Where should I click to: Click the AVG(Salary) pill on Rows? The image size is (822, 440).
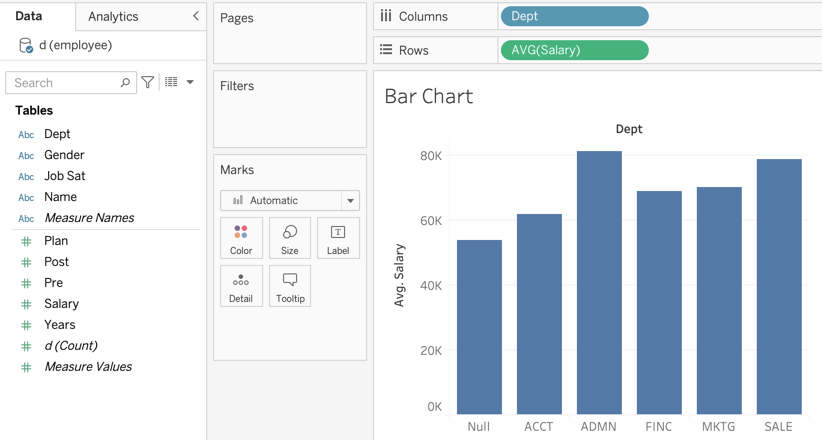[x=574, y=50]
